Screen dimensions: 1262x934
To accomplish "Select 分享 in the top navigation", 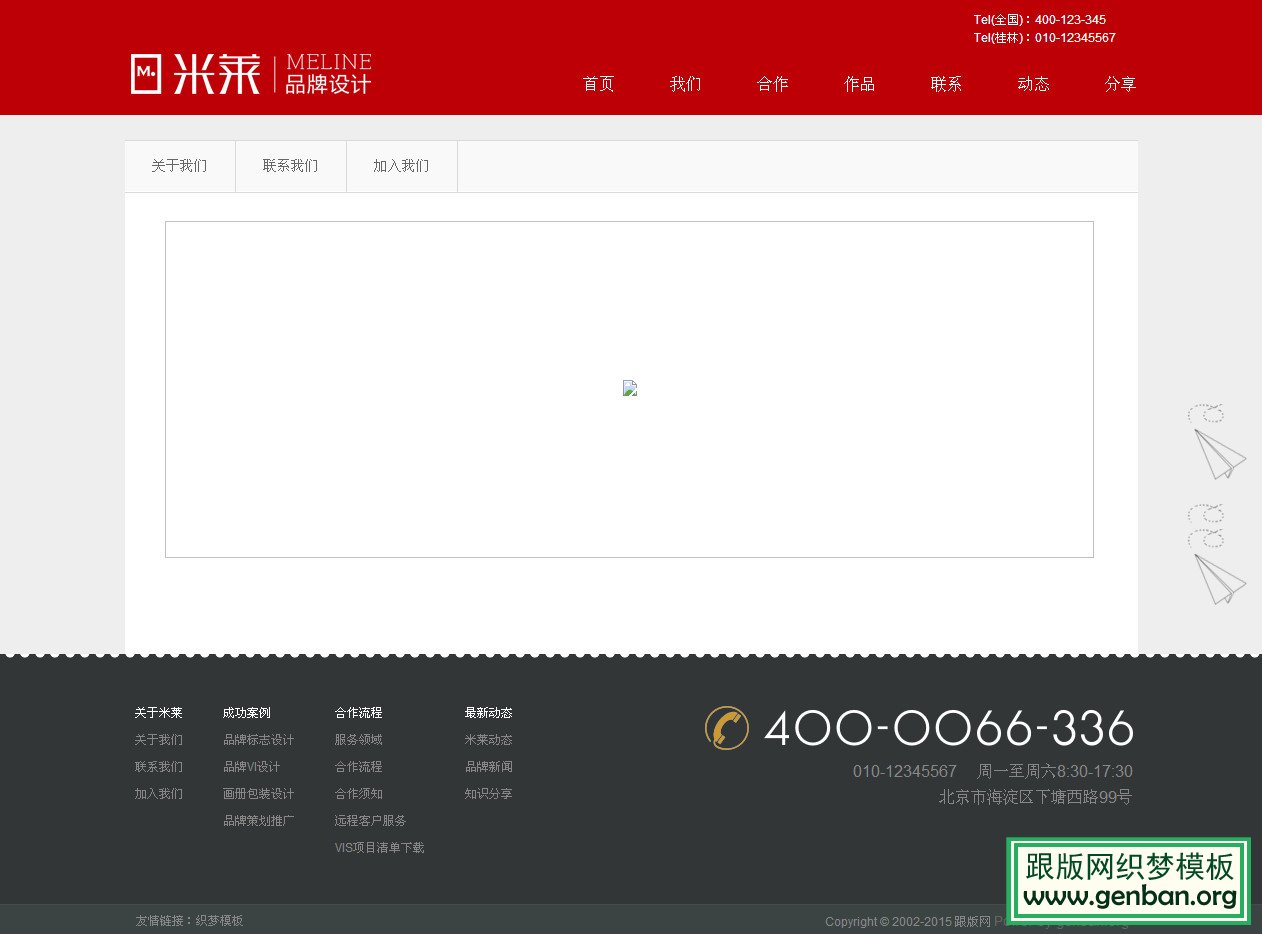I will click(1120, 84).
